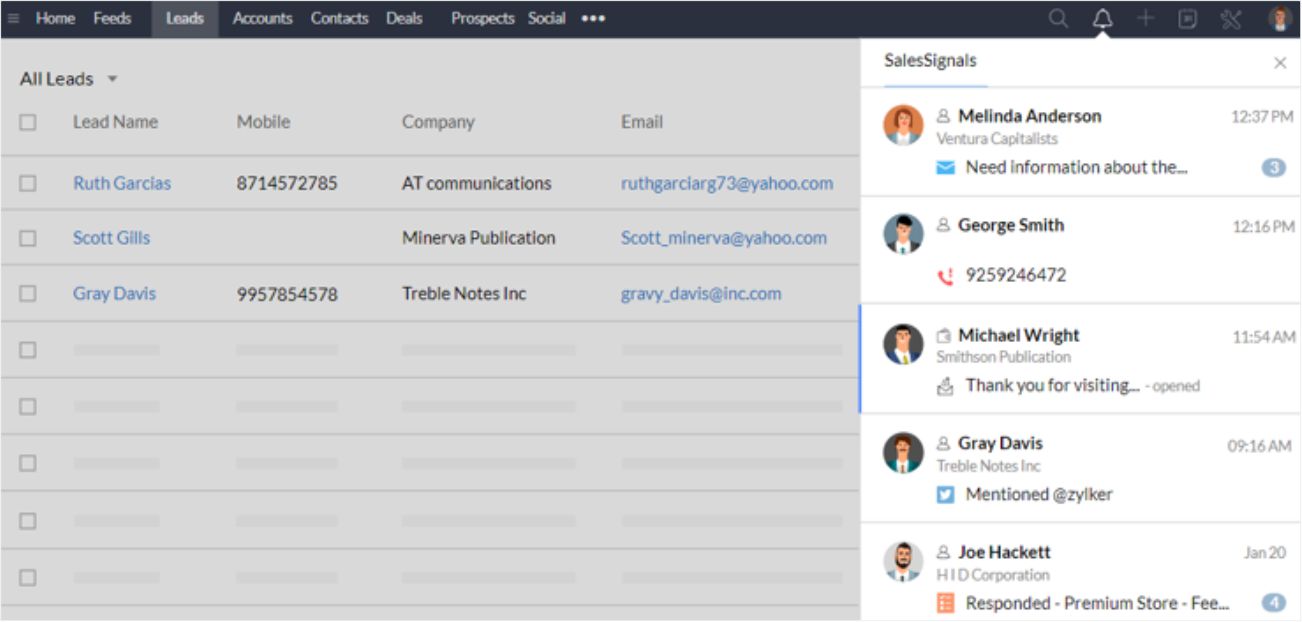Click the plus create icon

[1145, 18]
